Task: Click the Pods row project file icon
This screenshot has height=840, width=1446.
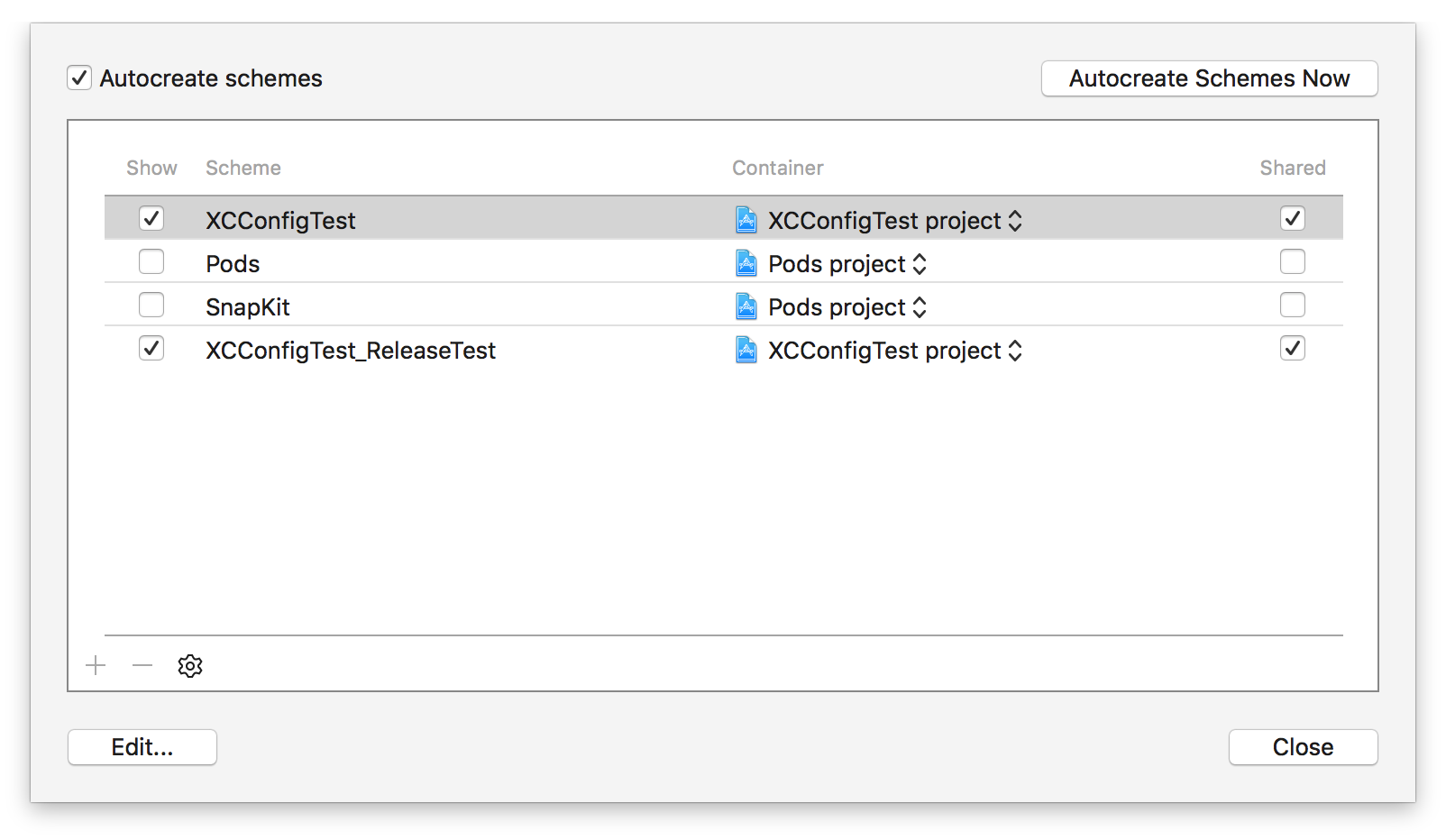Action: [x=746, y=263]
